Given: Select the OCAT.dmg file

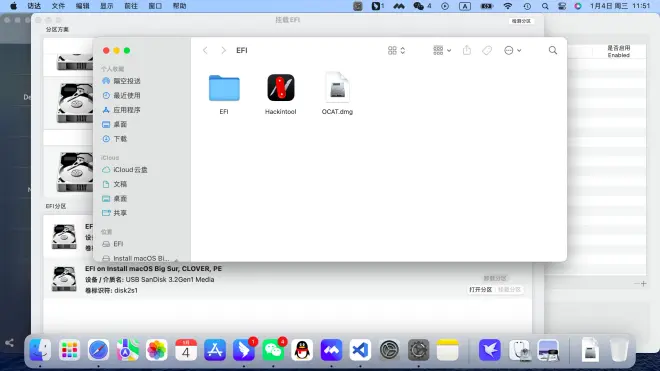Looking at the screenshot, I should click(337, 88).
